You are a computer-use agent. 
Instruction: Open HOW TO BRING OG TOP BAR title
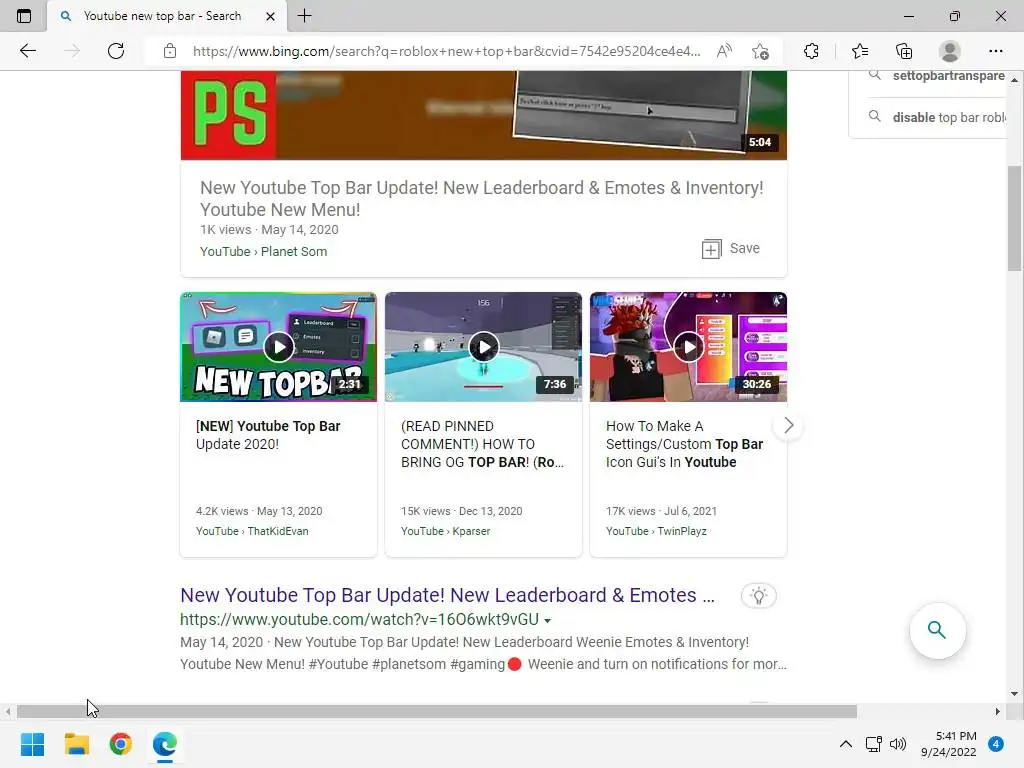482,444
